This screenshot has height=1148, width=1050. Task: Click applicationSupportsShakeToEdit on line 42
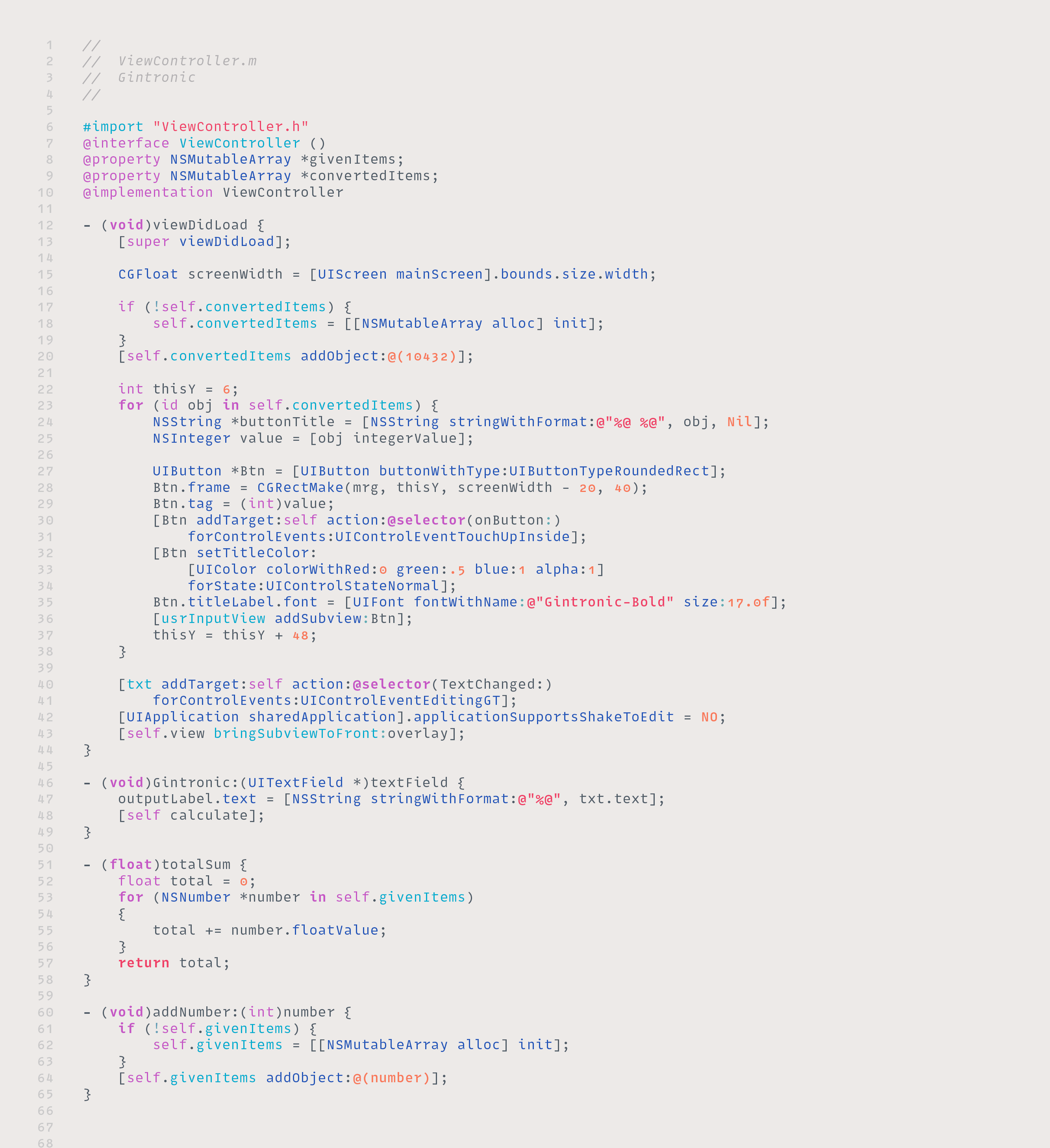pyautogui.click(x=544, y=717)
